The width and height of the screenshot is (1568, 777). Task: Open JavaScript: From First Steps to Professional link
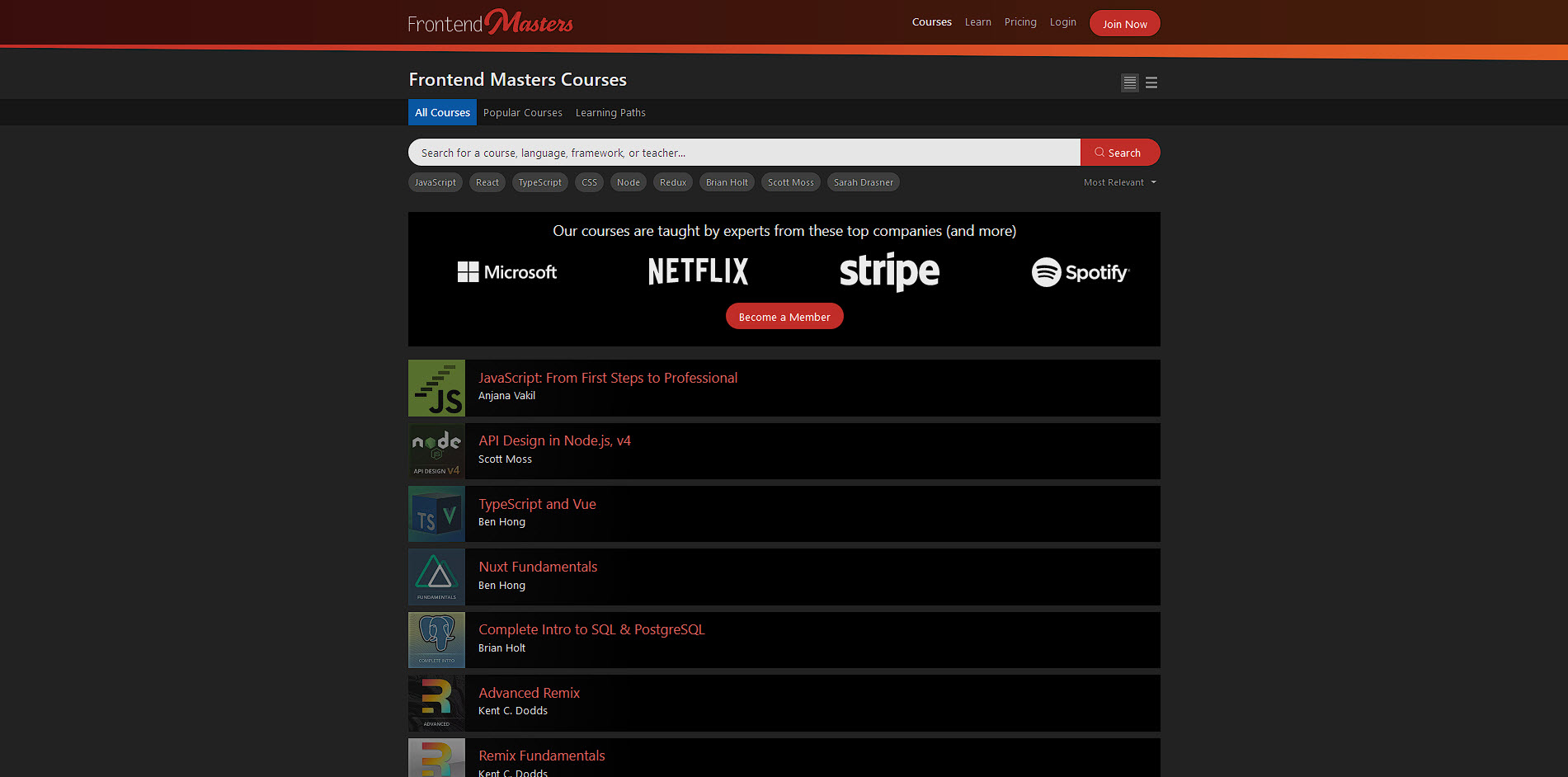(608, 378)
